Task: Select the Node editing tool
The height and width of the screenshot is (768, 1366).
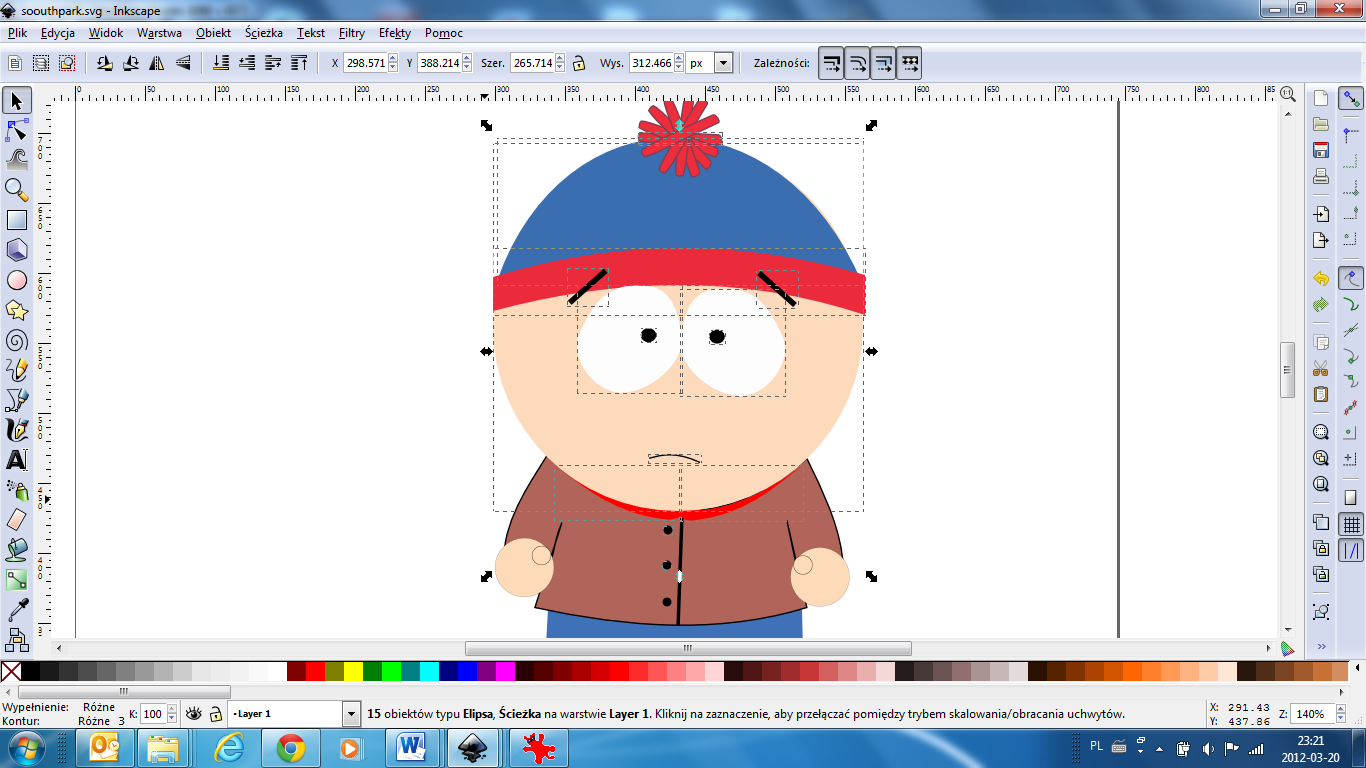Action: pos(17,130)
